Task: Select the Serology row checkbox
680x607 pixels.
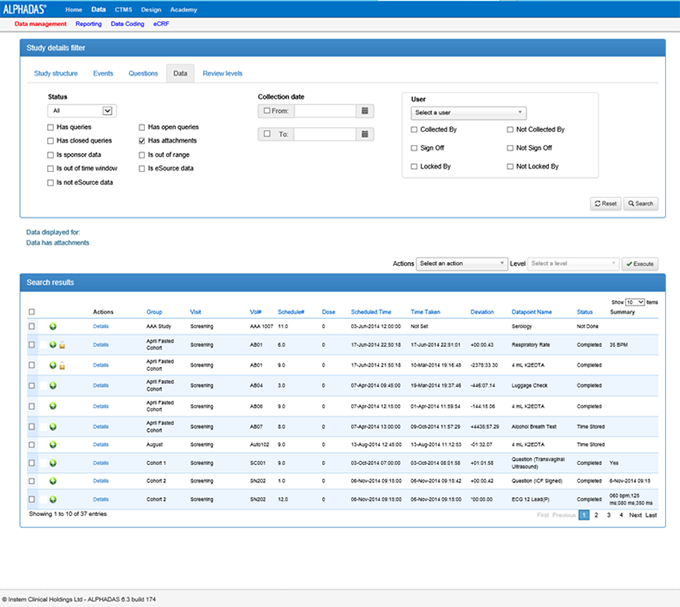Action: [x=32, y=326]
